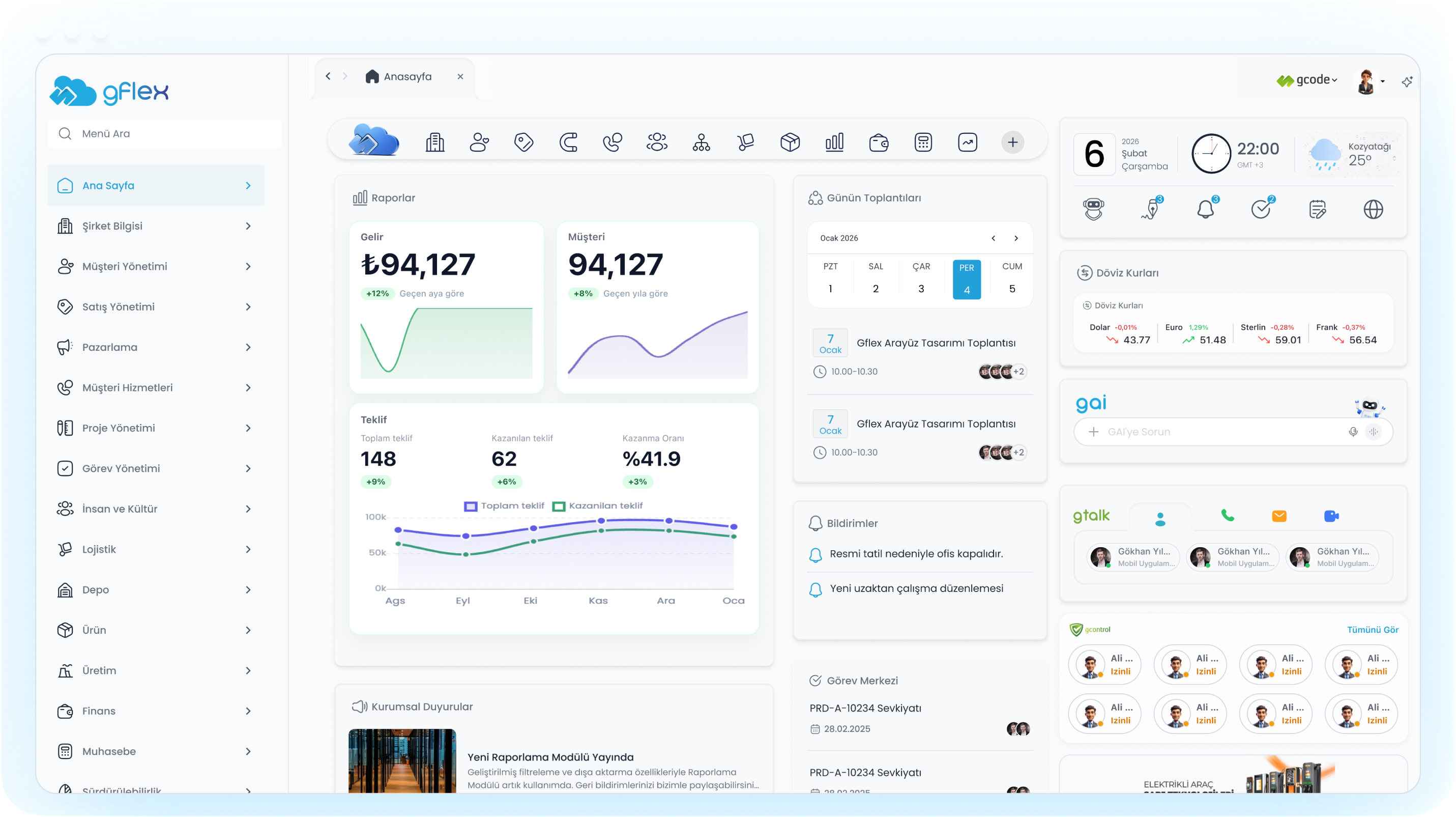
Task: Select PER 4 day in calendar
Action: coord(967,279)
